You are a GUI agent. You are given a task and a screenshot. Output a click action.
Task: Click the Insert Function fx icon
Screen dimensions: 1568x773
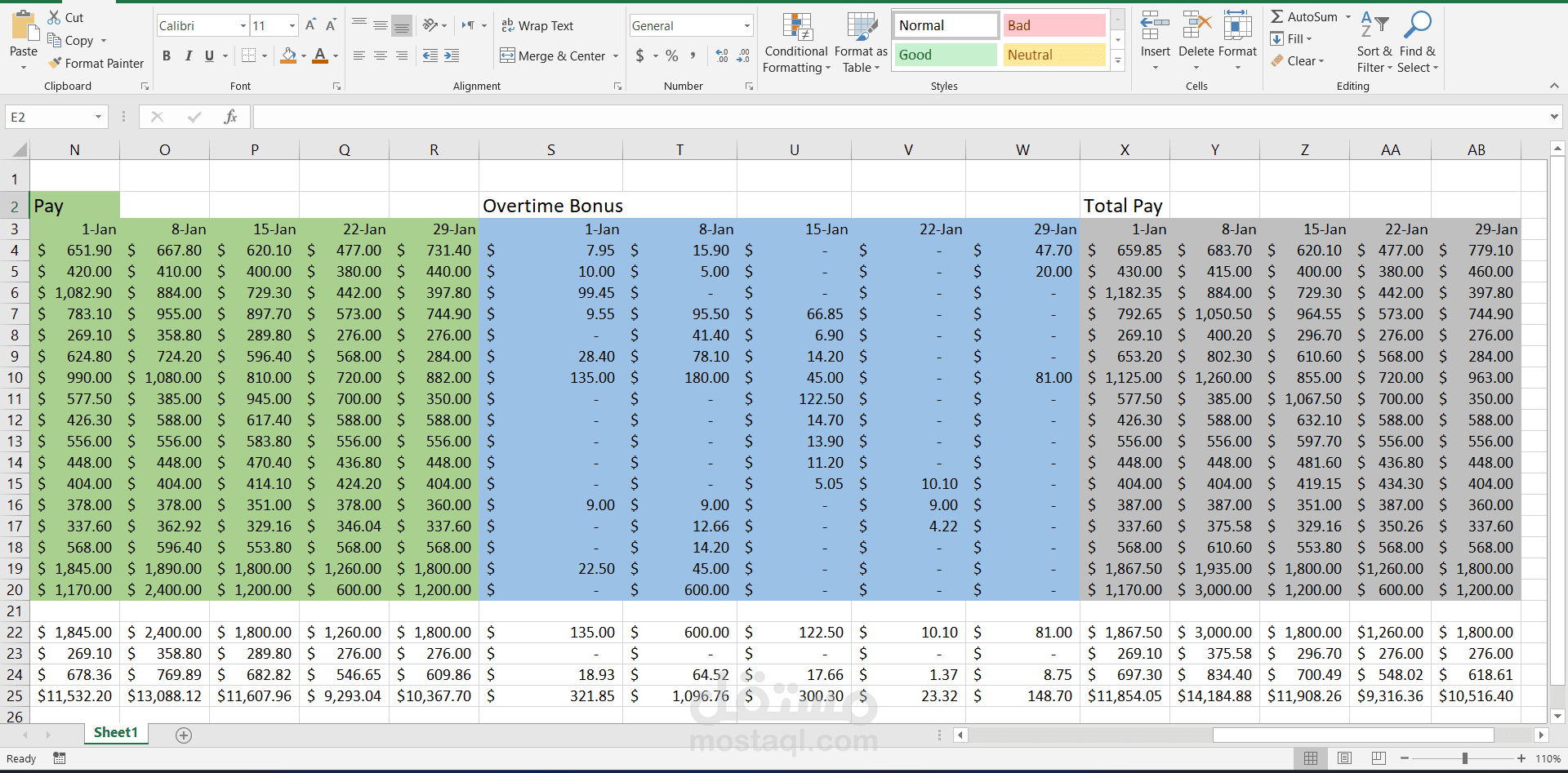(x=230, y=117)
